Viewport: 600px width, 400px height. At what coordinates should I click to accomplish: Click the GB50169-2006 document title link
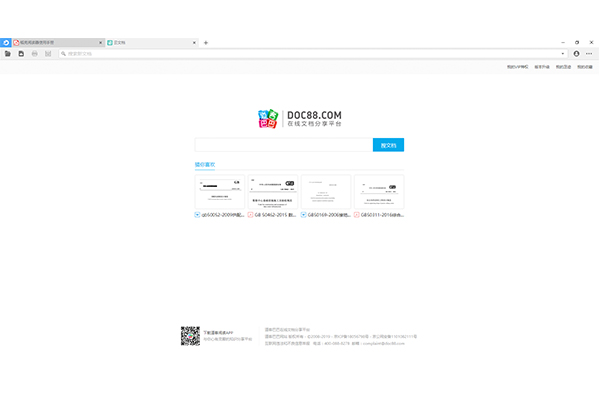click(329, 215)
